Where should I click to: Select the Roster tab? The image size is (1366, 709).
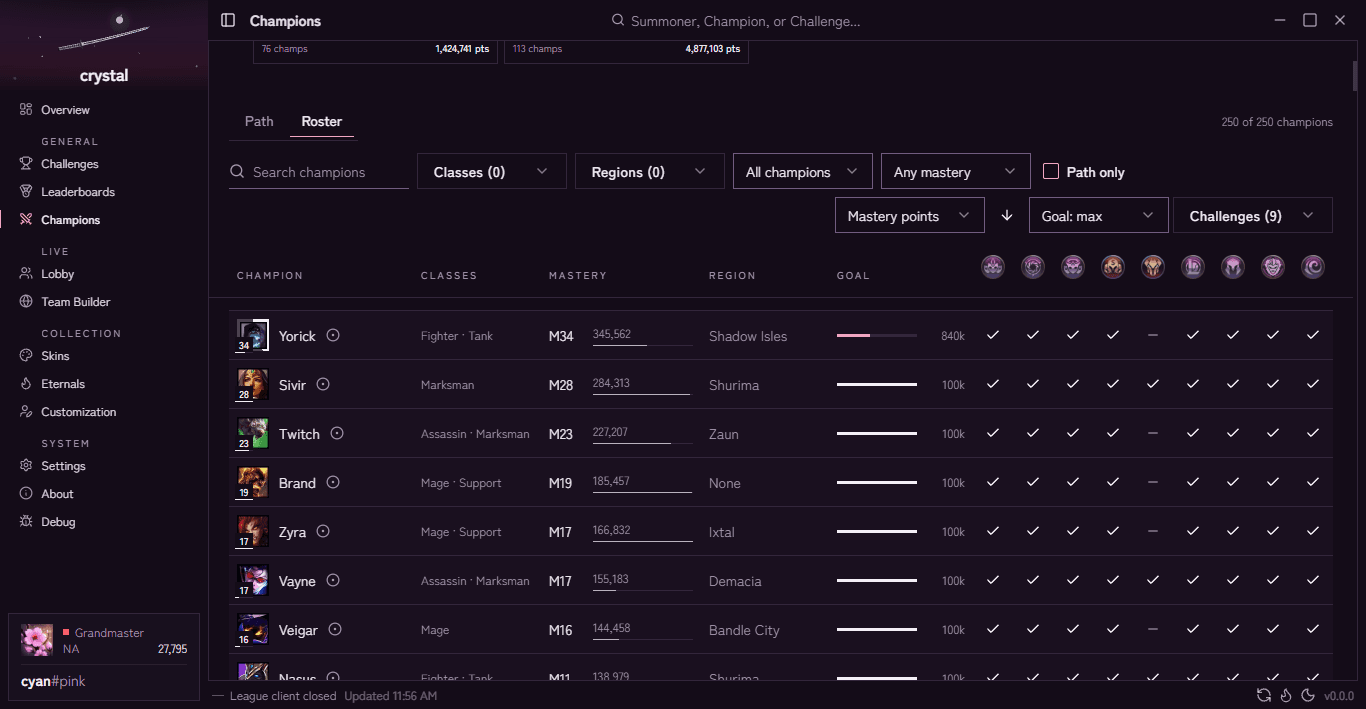322,121
